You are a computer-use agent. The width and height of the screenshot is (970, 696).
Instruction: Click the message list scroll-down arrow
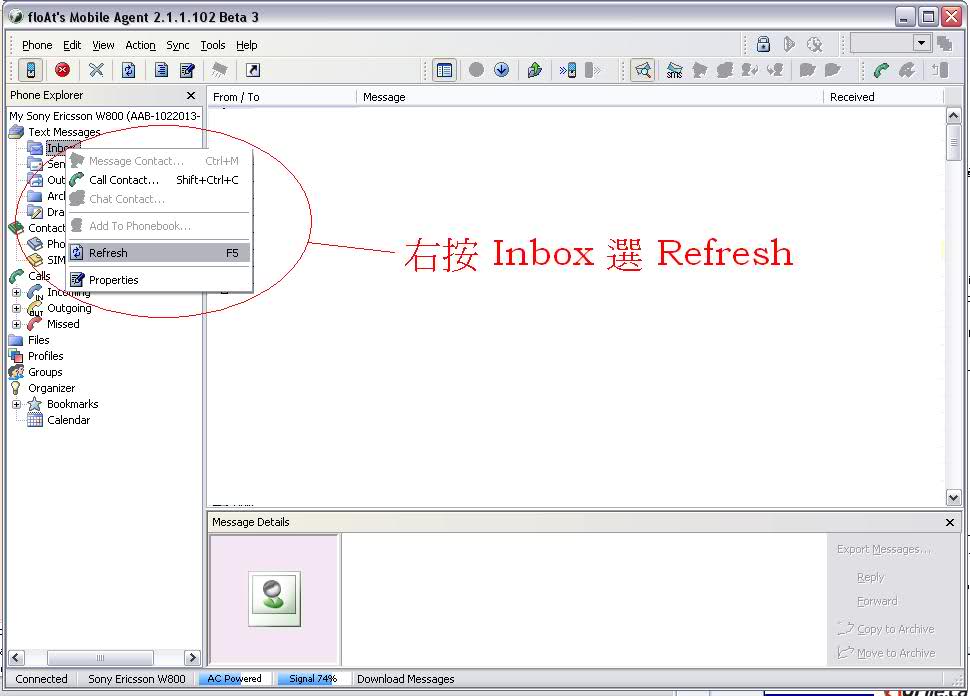953,497
